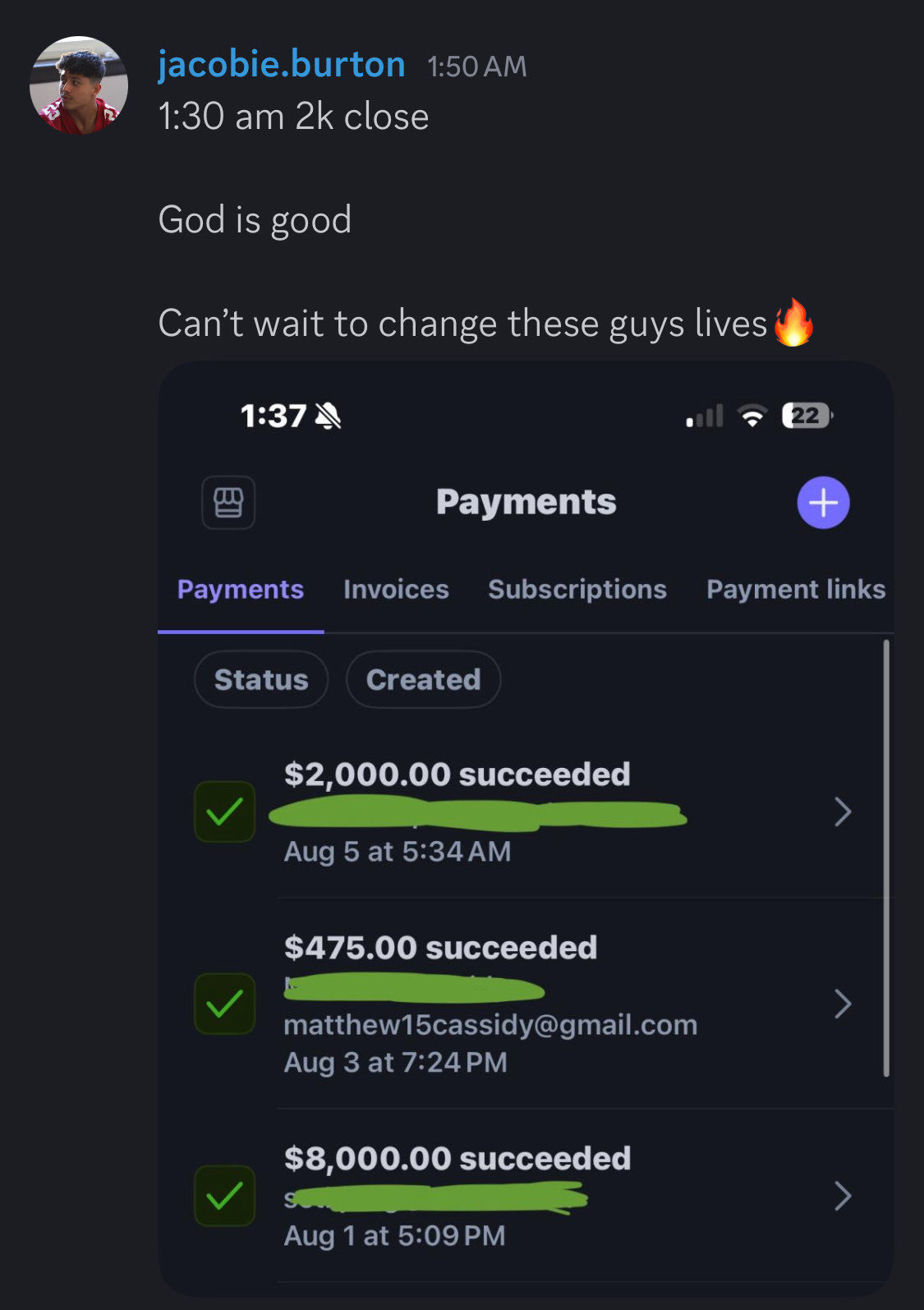Open the Created filter pill
Screen dimensions: 924x1310
tap(423, 679)
